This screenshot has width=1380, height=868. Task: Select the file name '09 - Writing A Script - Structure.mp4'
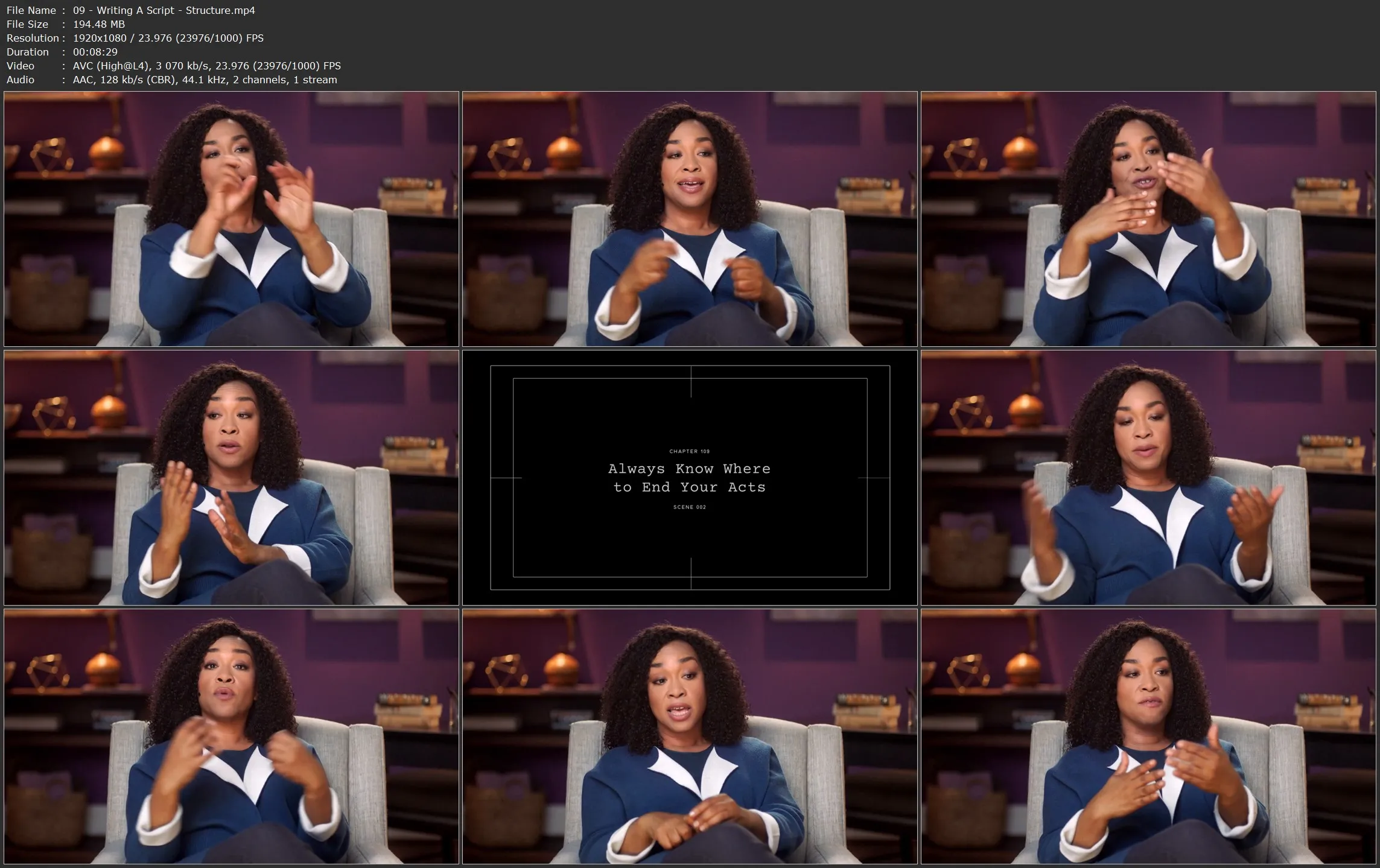[x=164, y=10]
